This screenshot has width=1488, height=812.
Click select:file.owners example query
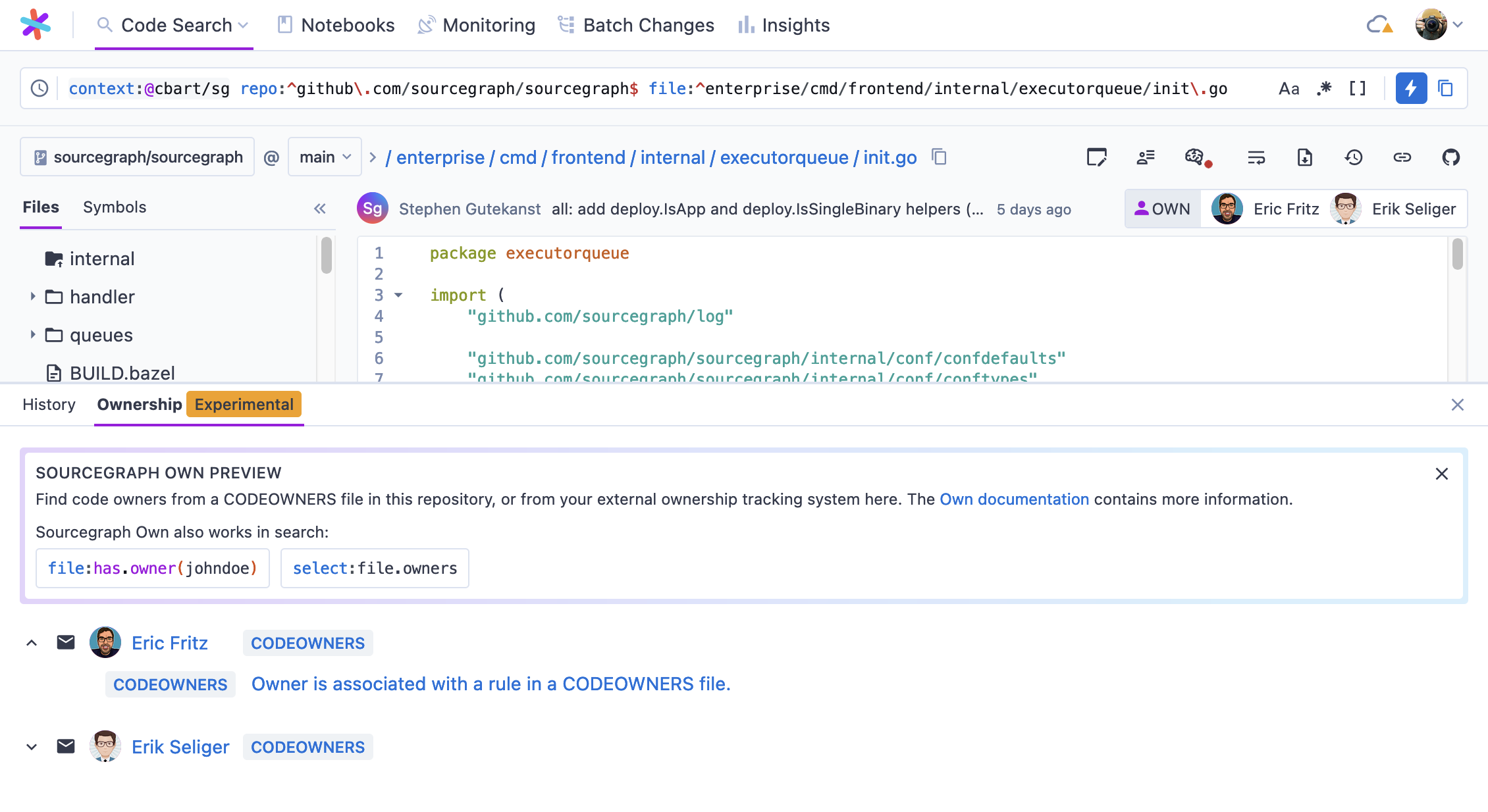(x=375, y=568)
